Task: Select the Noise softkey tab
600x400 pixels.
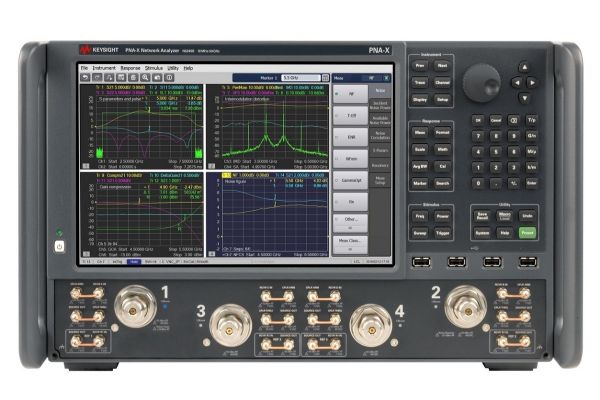Action: [x=380, y=90]
